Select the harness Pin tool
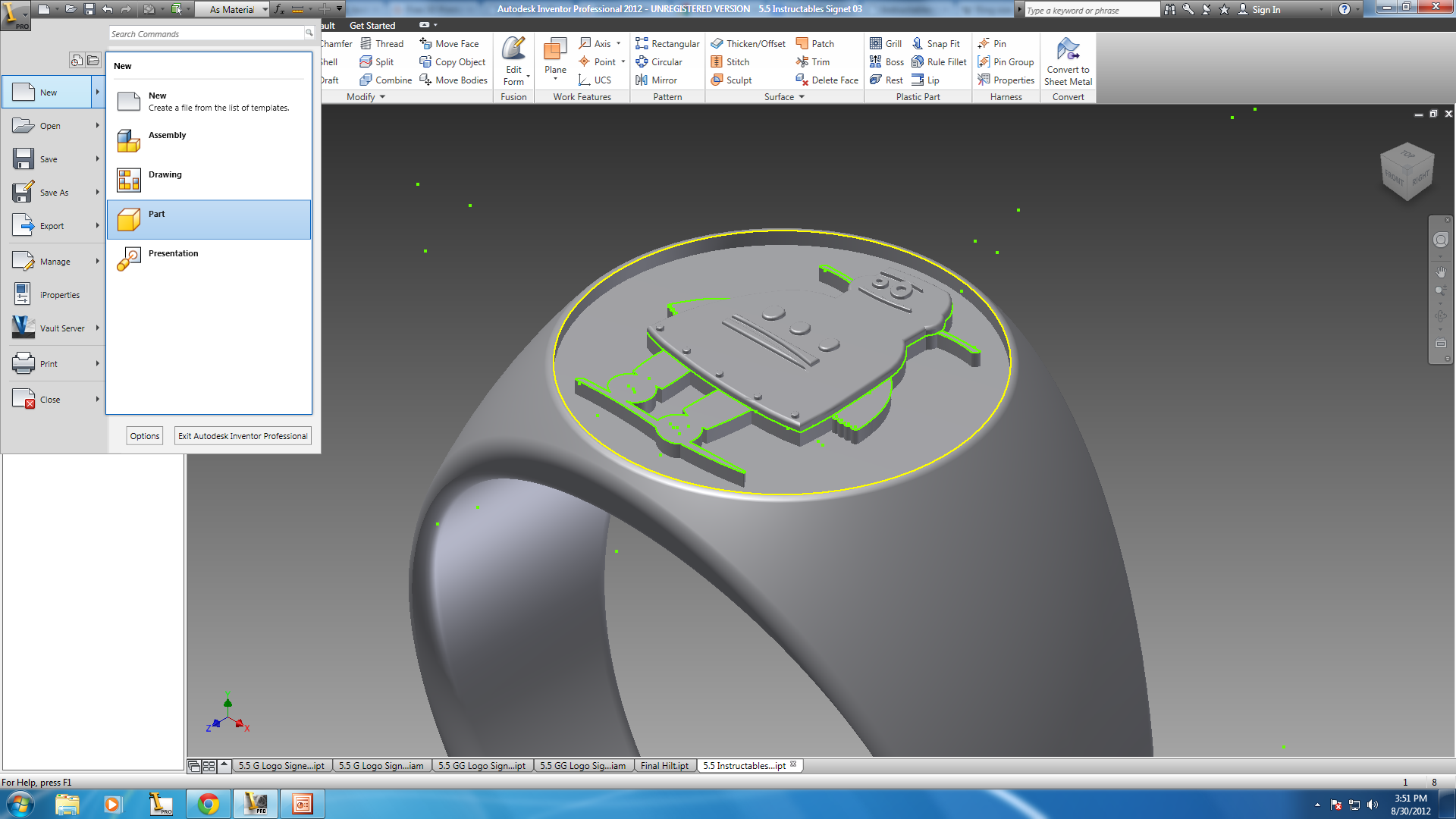 click(993, 44)
